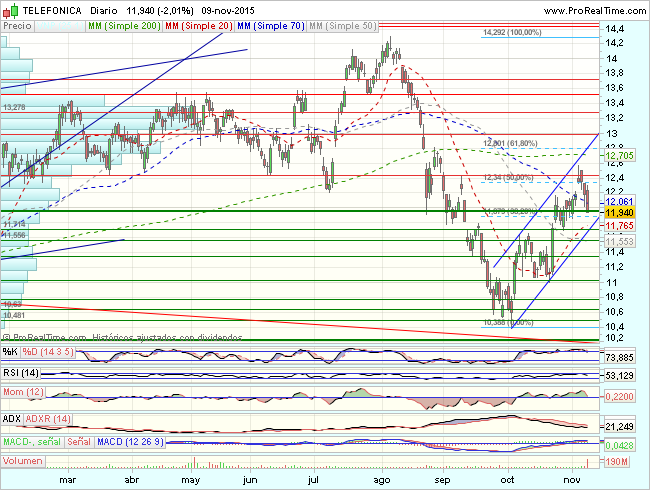Select the VNP (25 1) indicator label
This screenshot has width=650, height=490.
coord(60,26)
